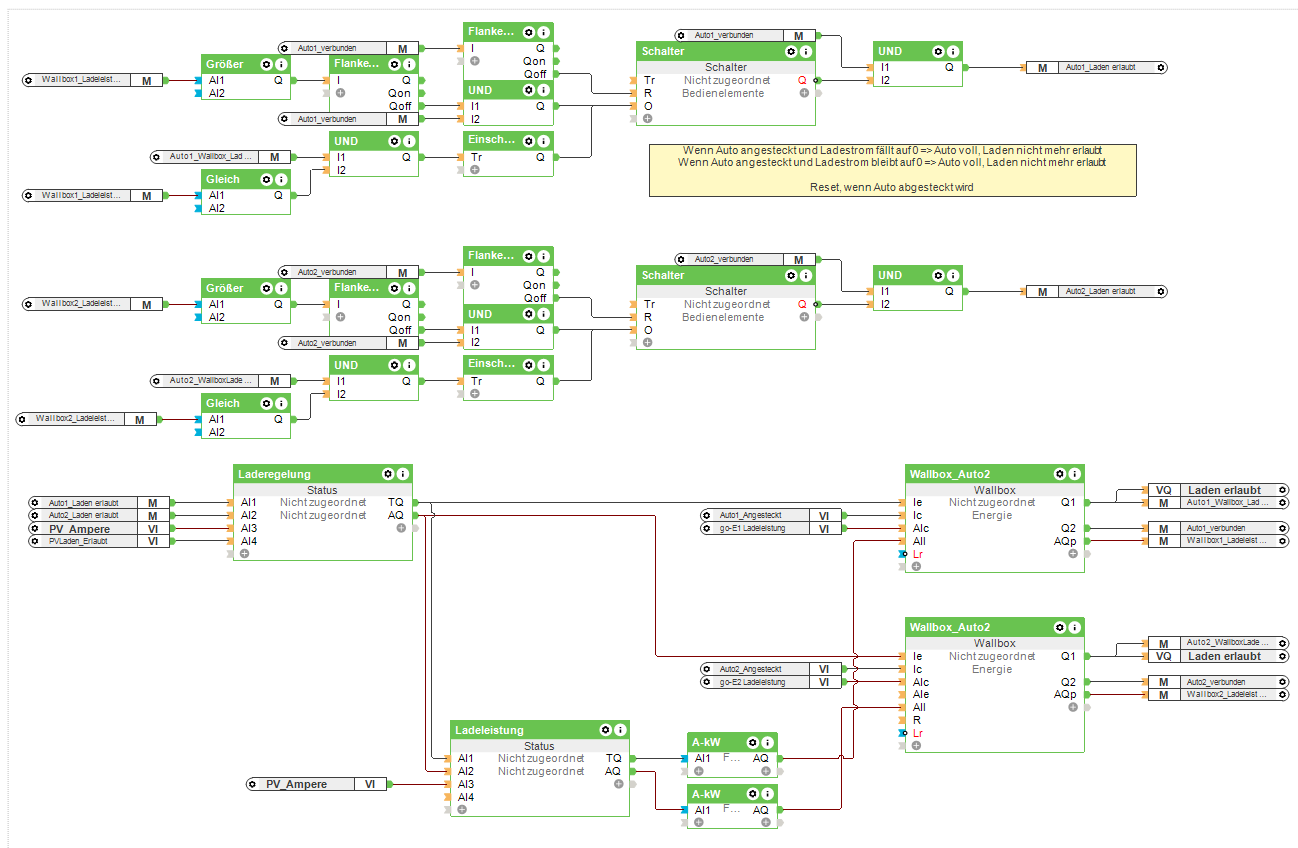Click gear icon of Auto2_Angesteckt input
The image size is (1298, 848).
tap(707, 669)
